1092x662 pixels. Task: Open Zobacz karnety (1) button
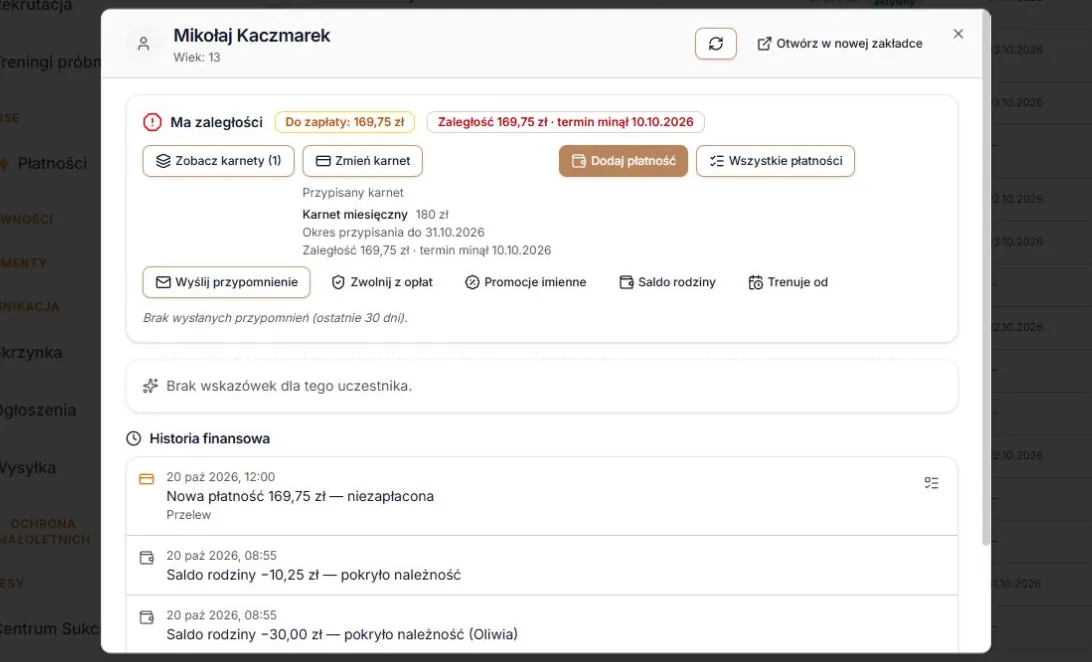[219, 161]
